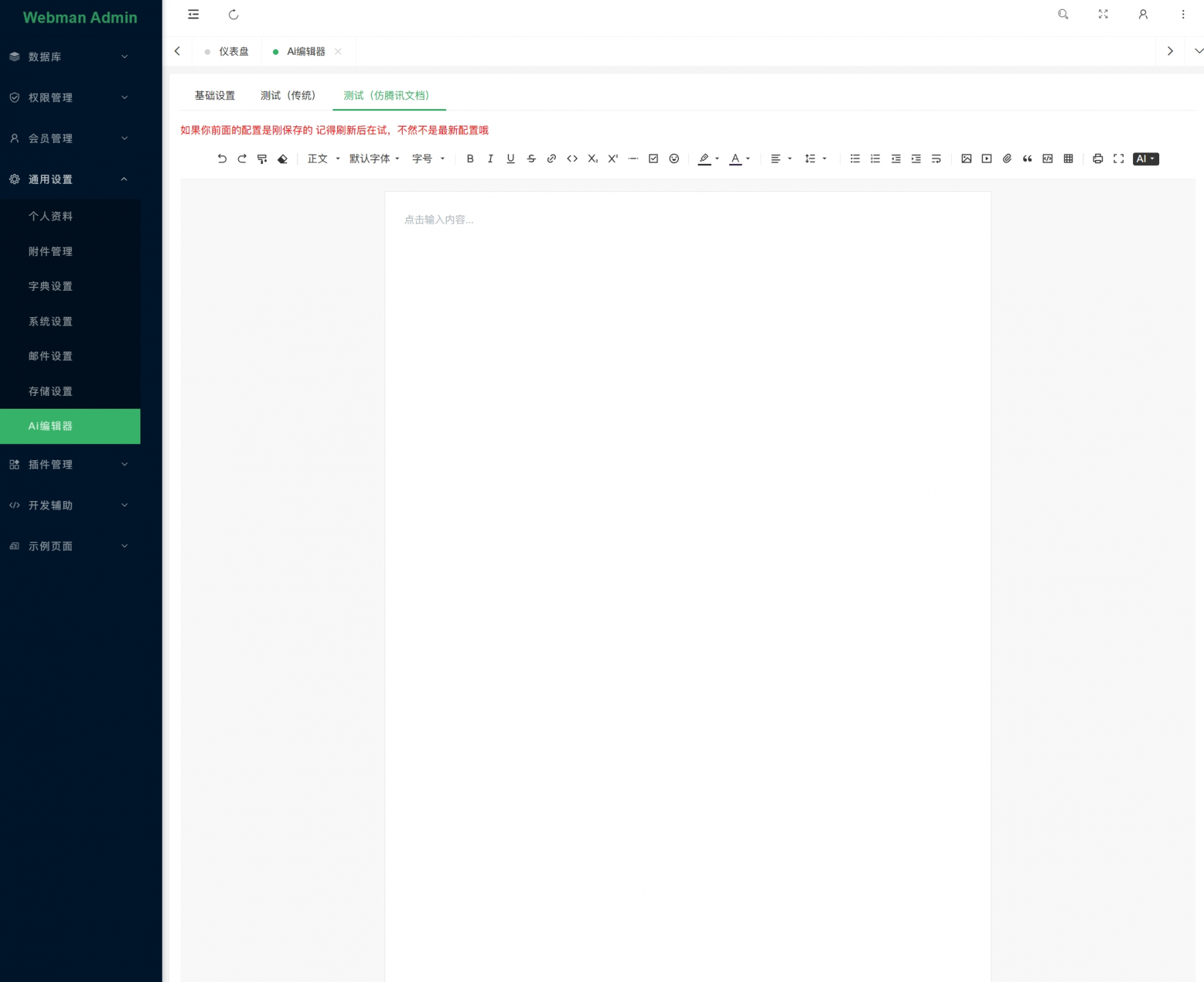Switch the editor to fullscreen mode
The height and width of the screenshot is (982, 1204).
pyautogui.click(x=1118, y=159)
